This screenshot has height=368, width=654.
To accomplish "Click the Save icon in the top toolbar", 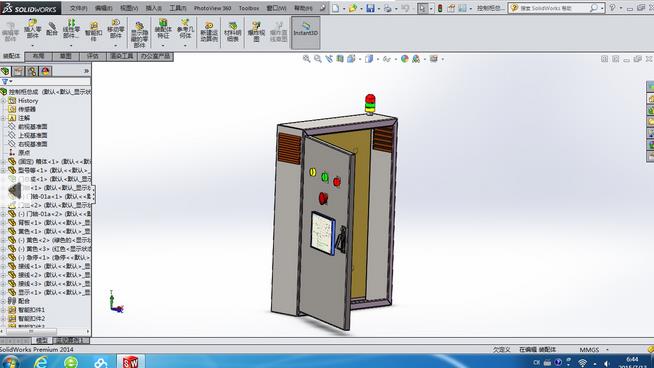I will click(x=370, y=8).
